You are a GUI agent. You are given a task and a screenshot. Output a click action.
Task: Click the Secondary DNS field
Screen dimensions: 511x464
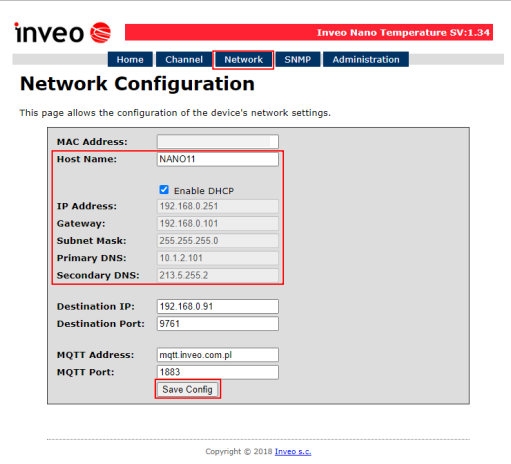pos(218,275)
